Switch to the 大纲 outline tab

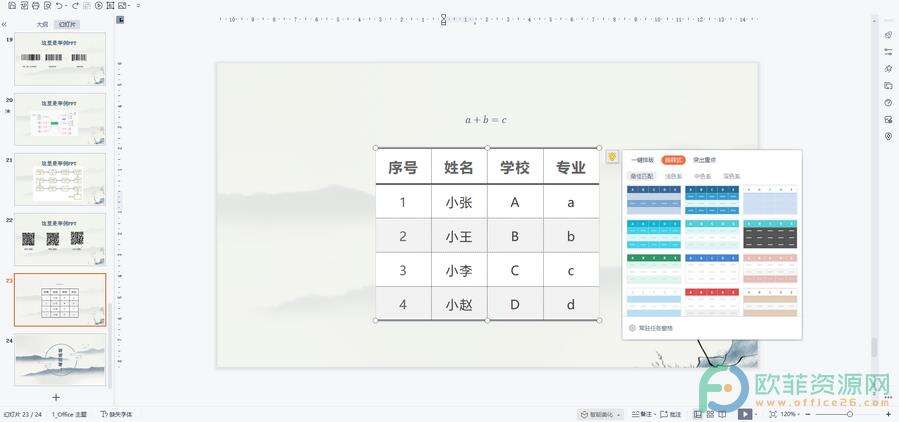pos(42,25)
